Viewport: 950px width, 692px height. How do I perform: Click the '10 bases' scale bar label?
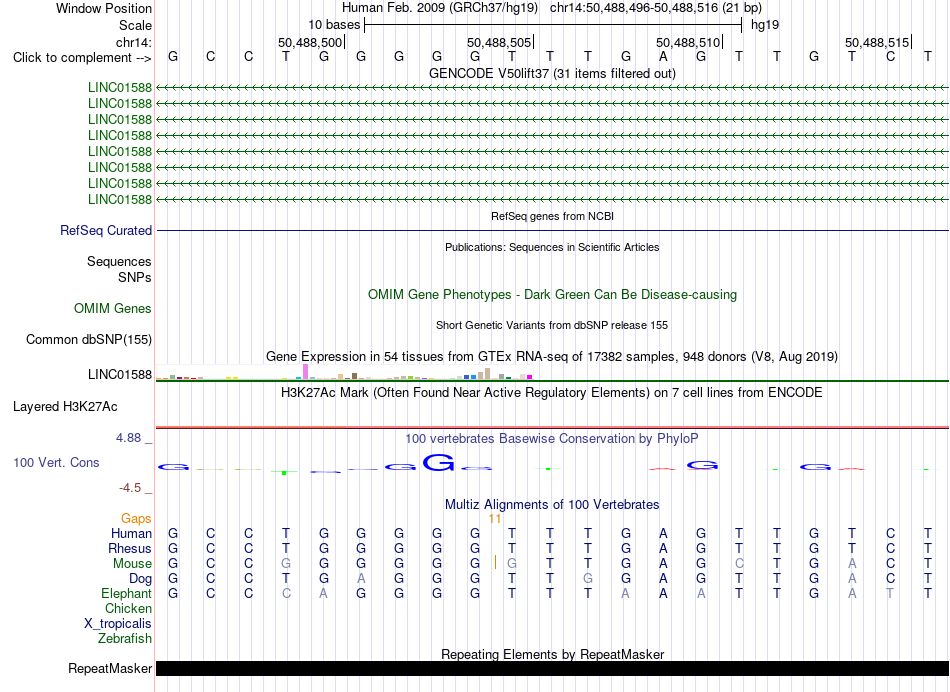click(334, 25)
